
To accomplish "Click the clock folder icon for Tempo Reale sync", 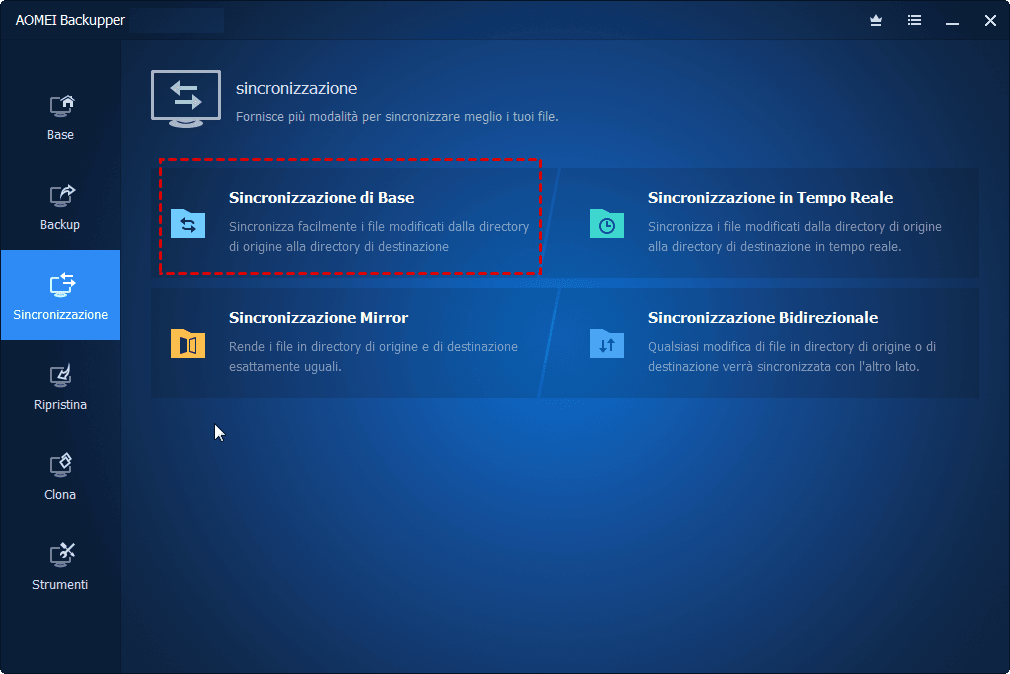I will pos(607,224).
